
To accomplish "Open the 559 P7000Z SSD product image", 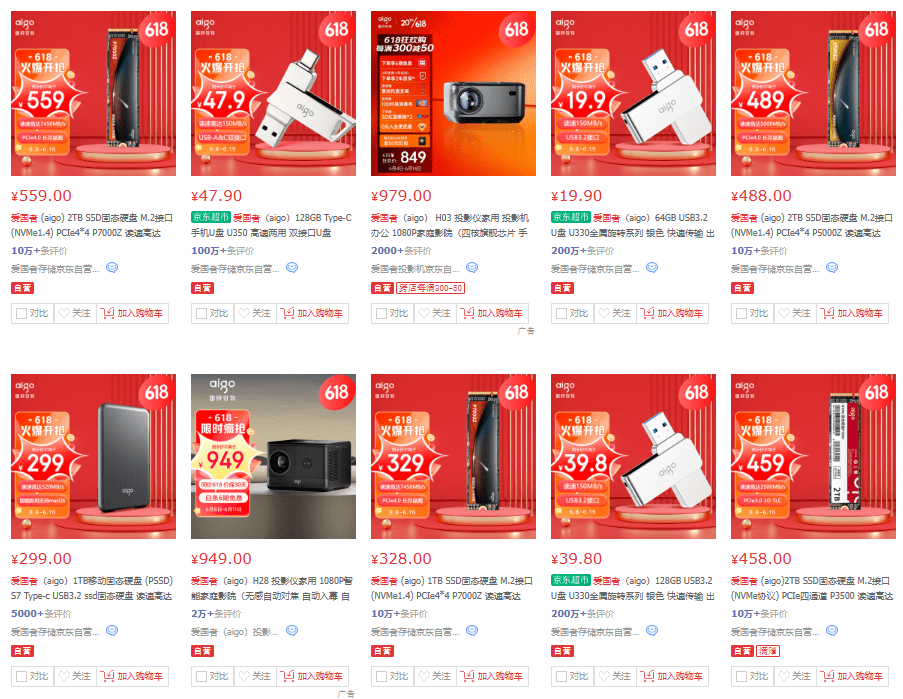I will 93,93.
